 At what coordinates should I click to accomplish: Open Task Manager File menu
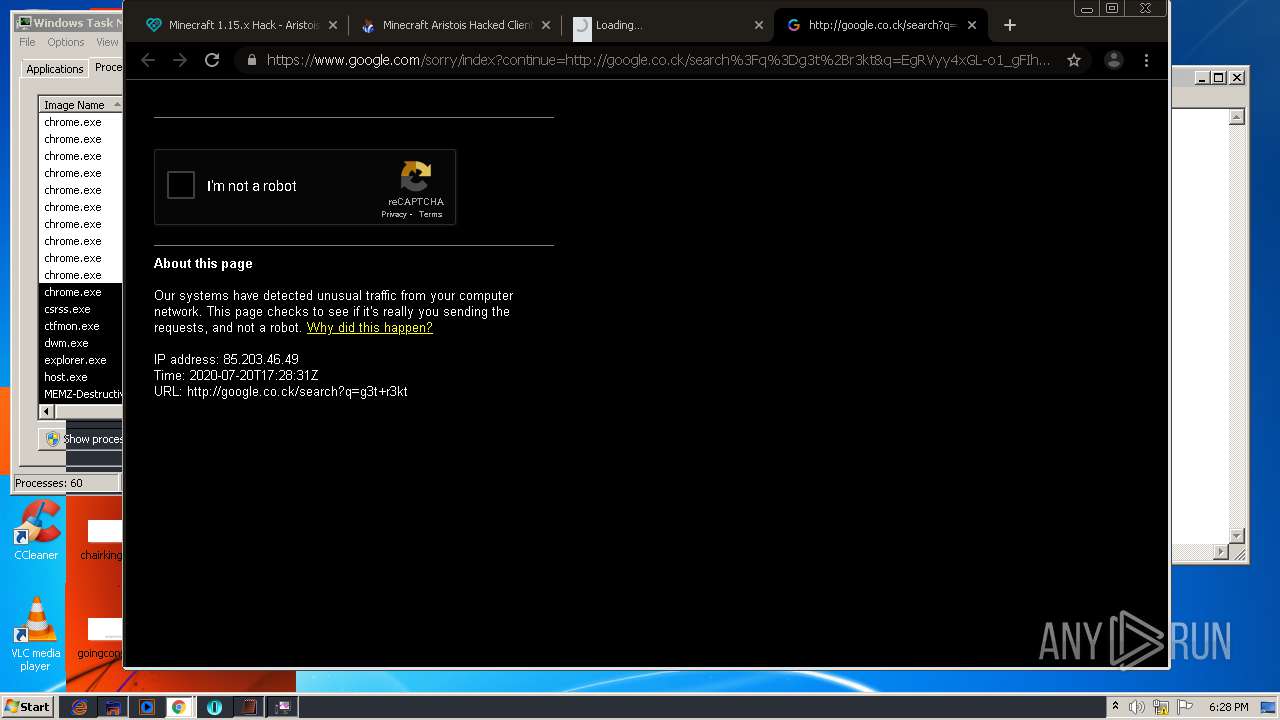tap(27, 42)
